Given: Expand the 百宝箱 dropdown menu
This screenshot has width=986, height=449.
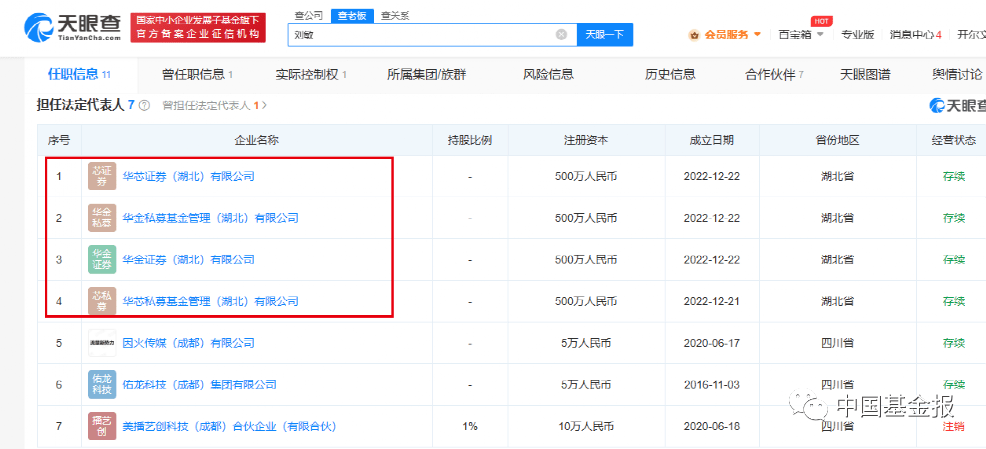Looking at the screenshot, I should (x=801, y=35).
